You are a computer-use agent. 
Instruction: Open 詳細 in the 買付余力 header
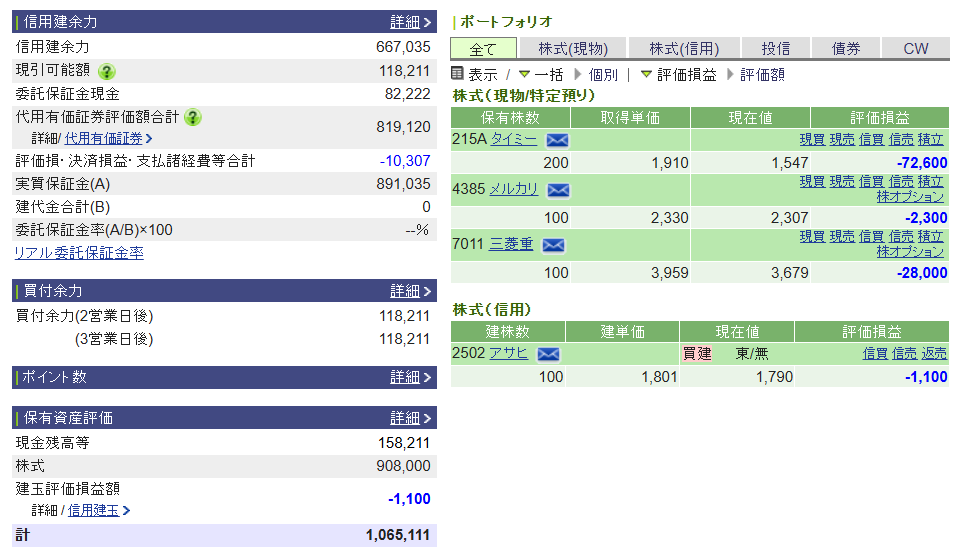[405, 291]
